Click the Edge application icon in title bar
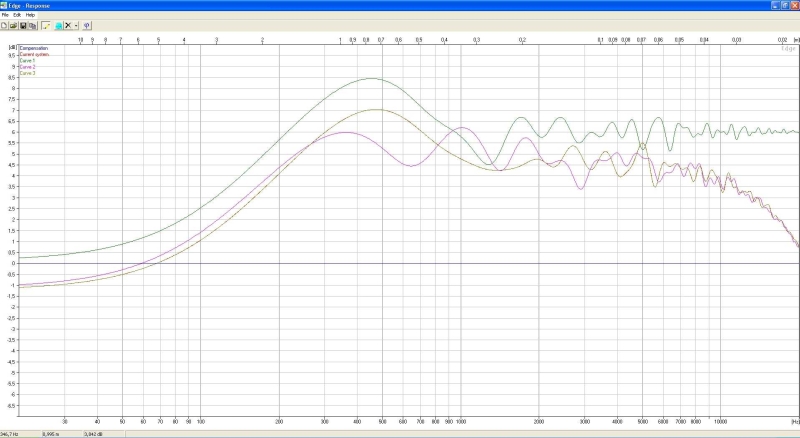The height and width of the screenshot is (438, 800). pos(5,5)
